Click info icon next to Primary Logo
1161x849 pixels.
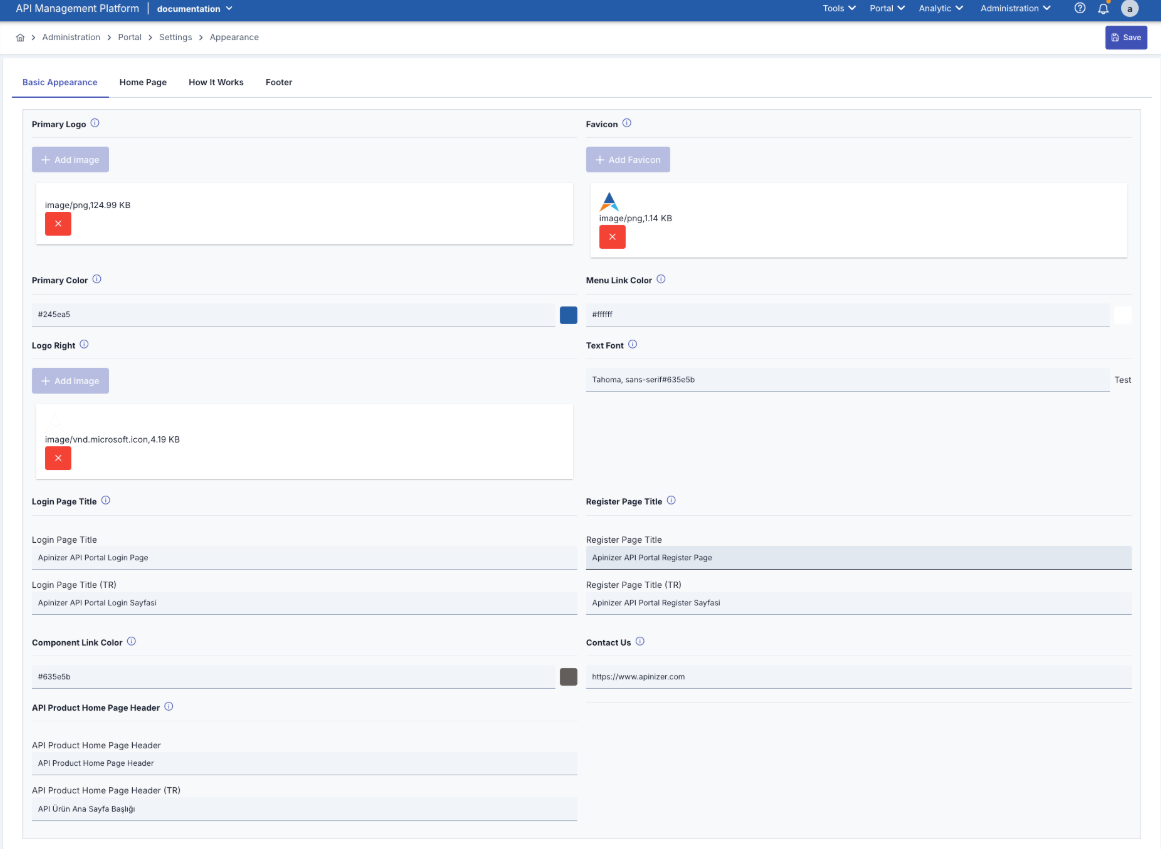(x=95, y=123)
